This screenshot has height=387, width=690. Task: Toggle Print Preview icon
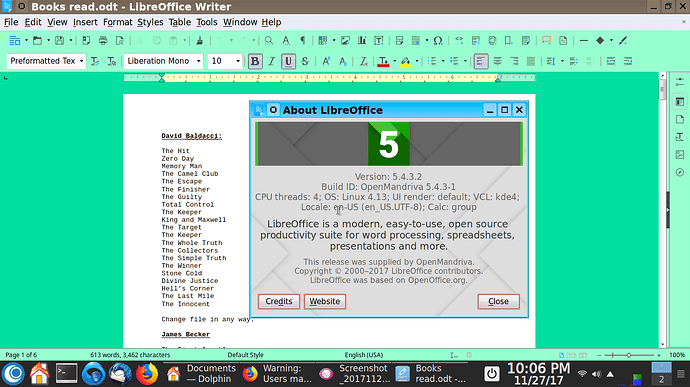pyautogui.click(x=120, y=41)
